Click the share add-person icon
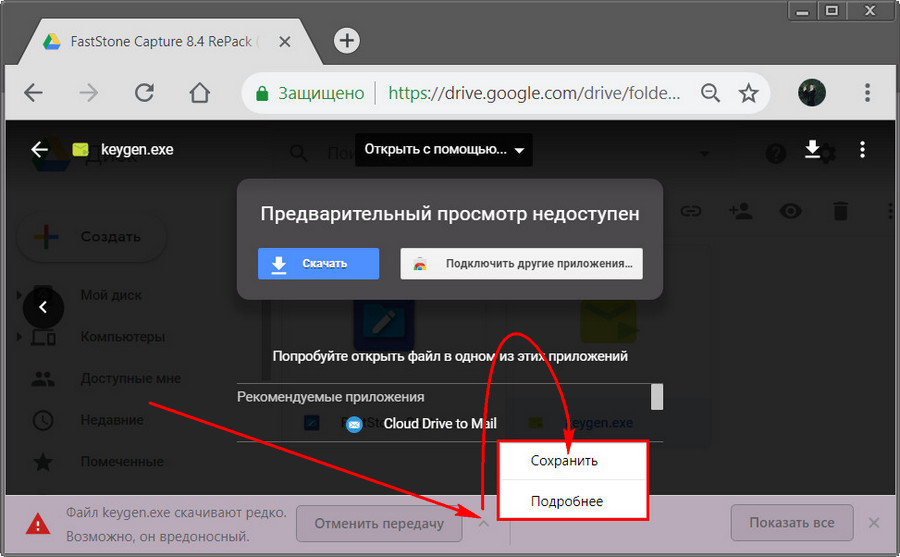900x557 pixels. 741,211
